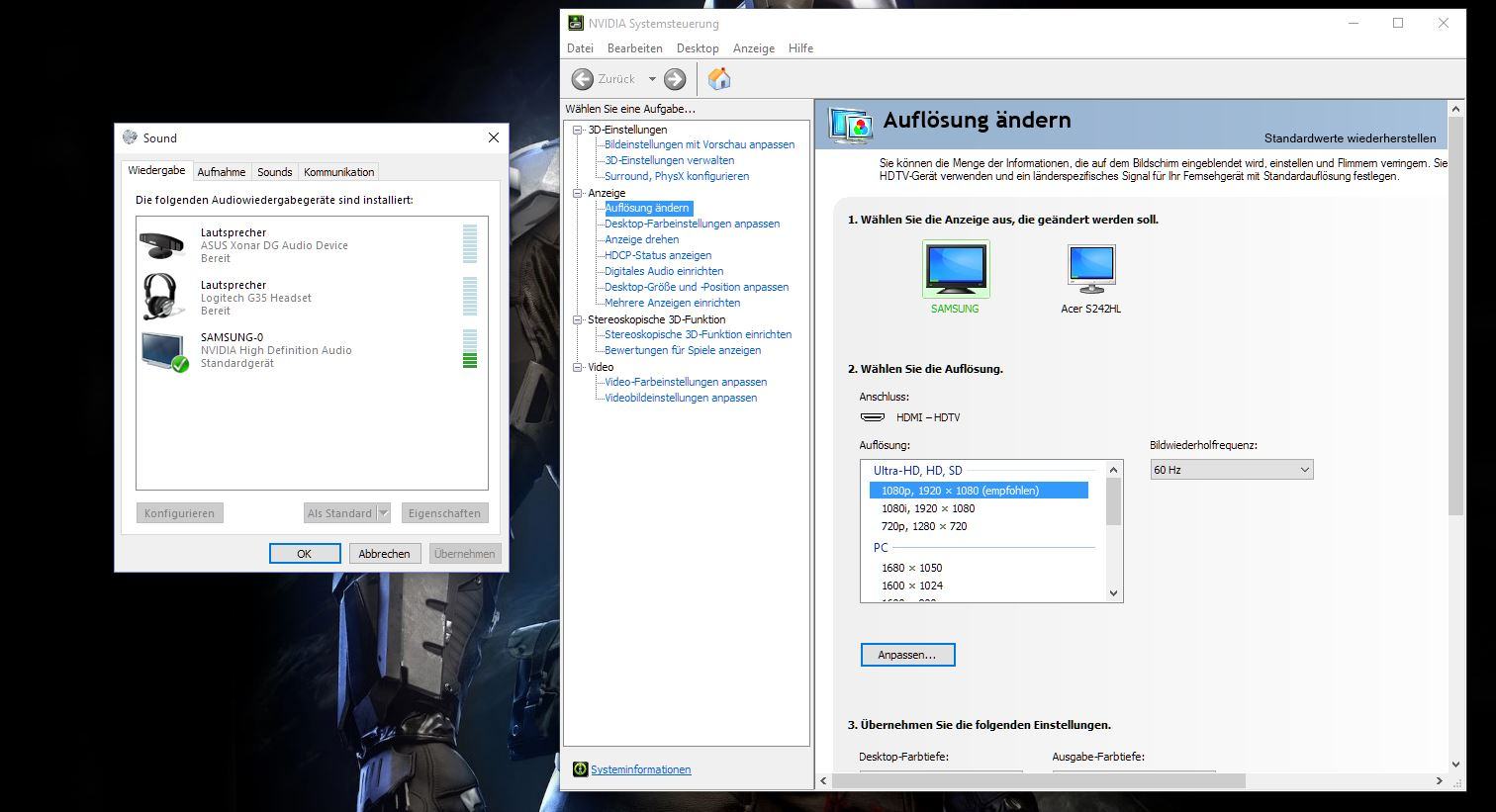Image resolution: width=1496 pixels, height=812 pixels.
Task: Open Videobildeinstellungen anpassen
Action: [681, 398]
